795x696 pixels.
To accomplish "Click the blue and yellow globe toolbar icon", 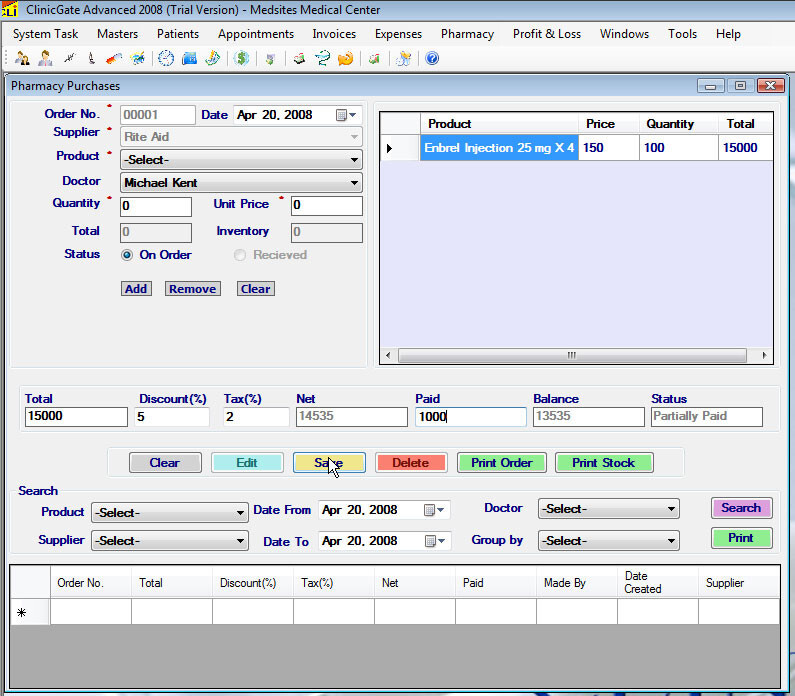I will [137, 58].
